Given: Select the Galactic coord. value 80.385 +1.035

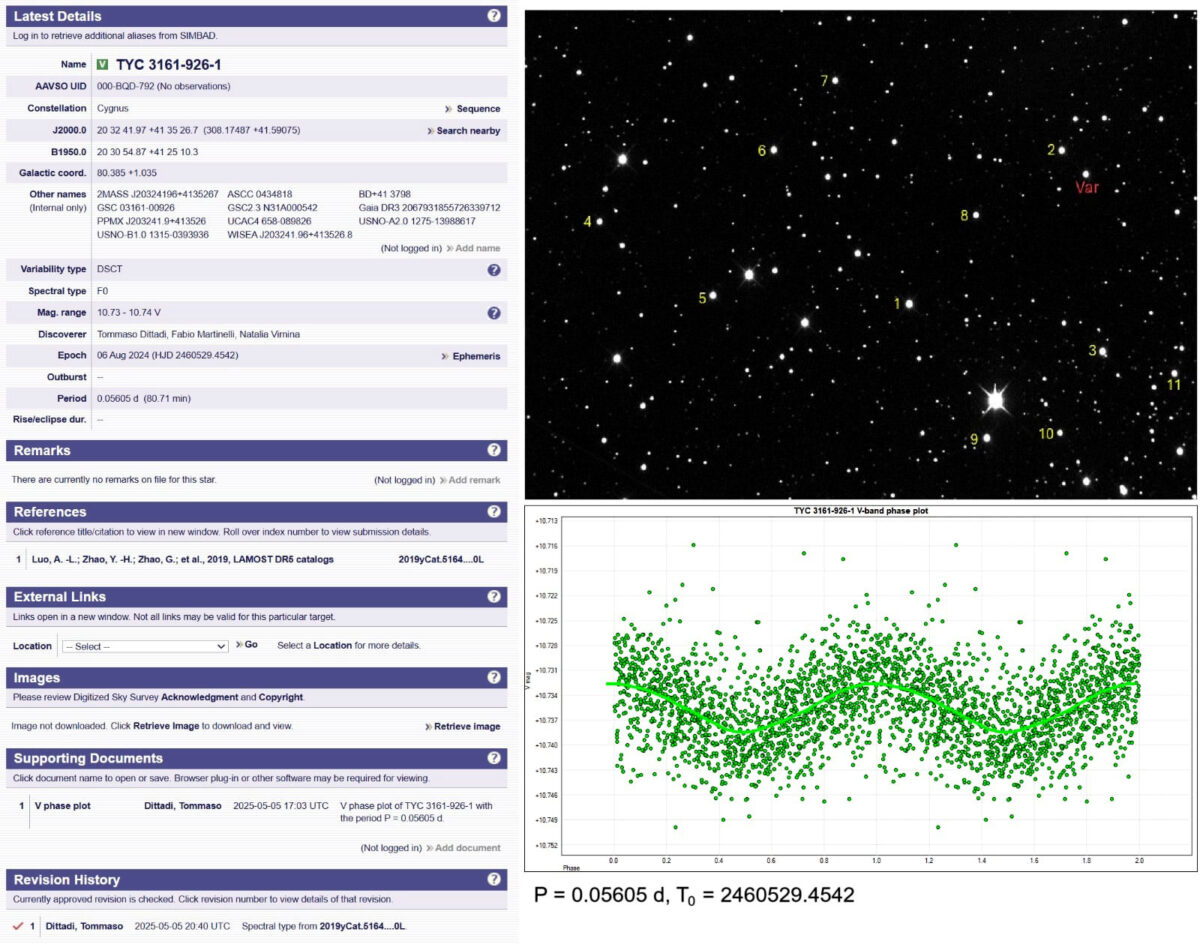Looking at the screenshot, I should click(127, 174).
